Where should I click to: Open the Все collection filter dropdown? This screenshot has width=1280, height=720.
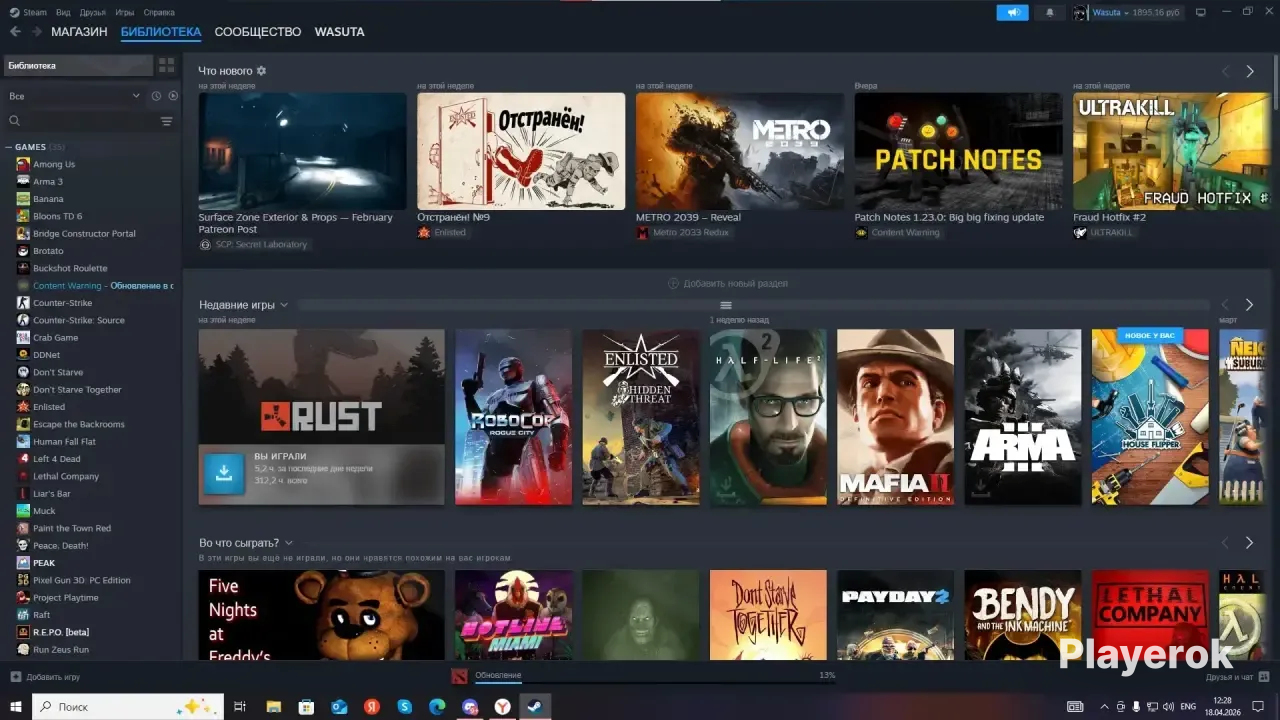(74, 96)
